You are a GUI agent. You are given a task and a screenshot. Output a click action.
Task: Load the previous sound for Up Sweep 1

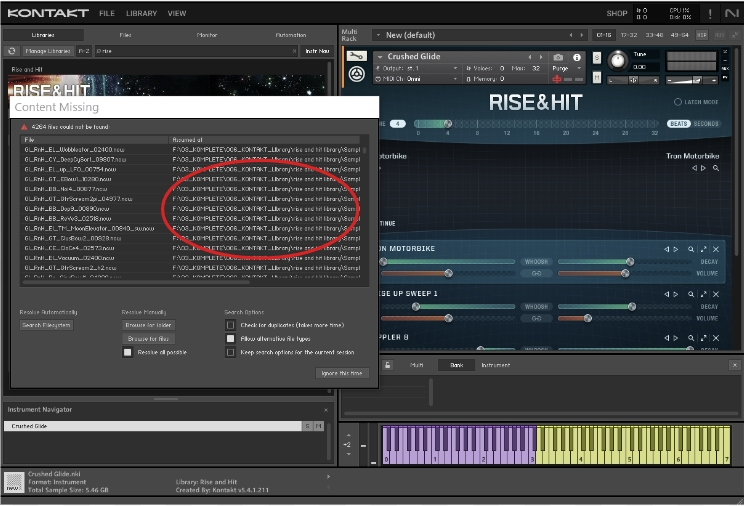click(667, 294)
